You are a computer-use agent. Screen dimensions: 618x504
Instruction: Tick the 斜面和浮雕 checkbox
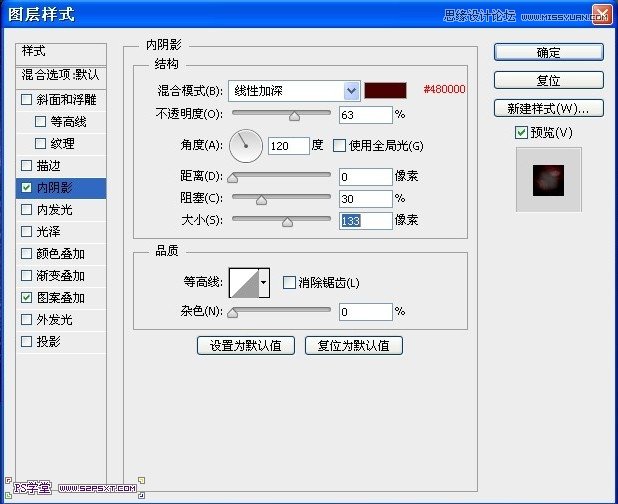tap(26, 99)
